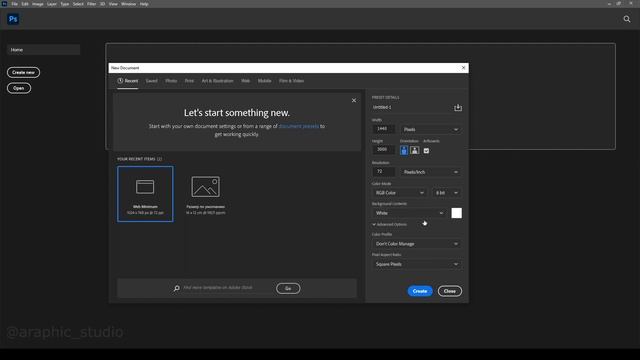The height and width of the screenshot is (360, 640).
Task: Open the Edit menu
Action: pyautogui.click(x=25, y=4)
